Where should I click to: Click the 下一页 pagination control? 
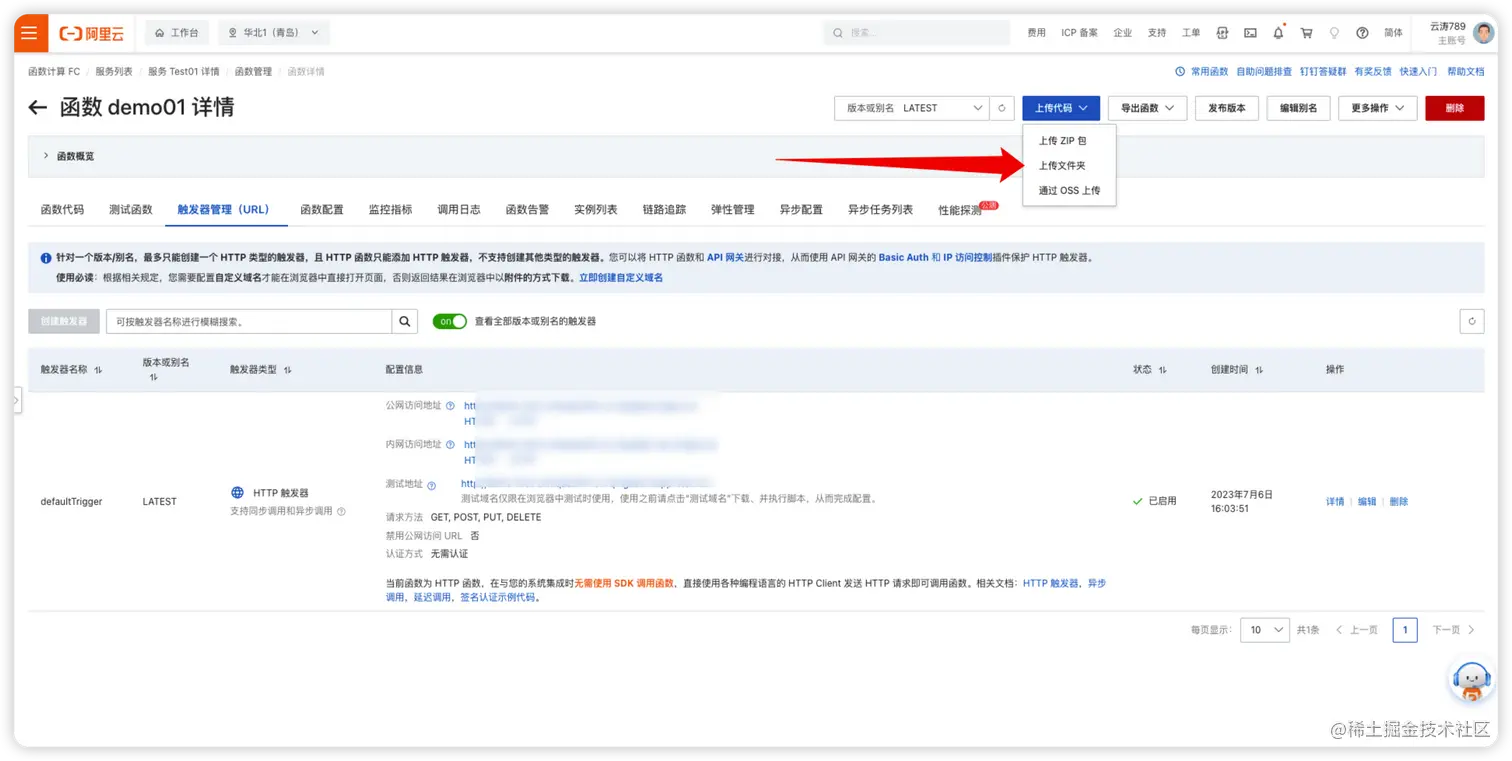[1453, 630]
